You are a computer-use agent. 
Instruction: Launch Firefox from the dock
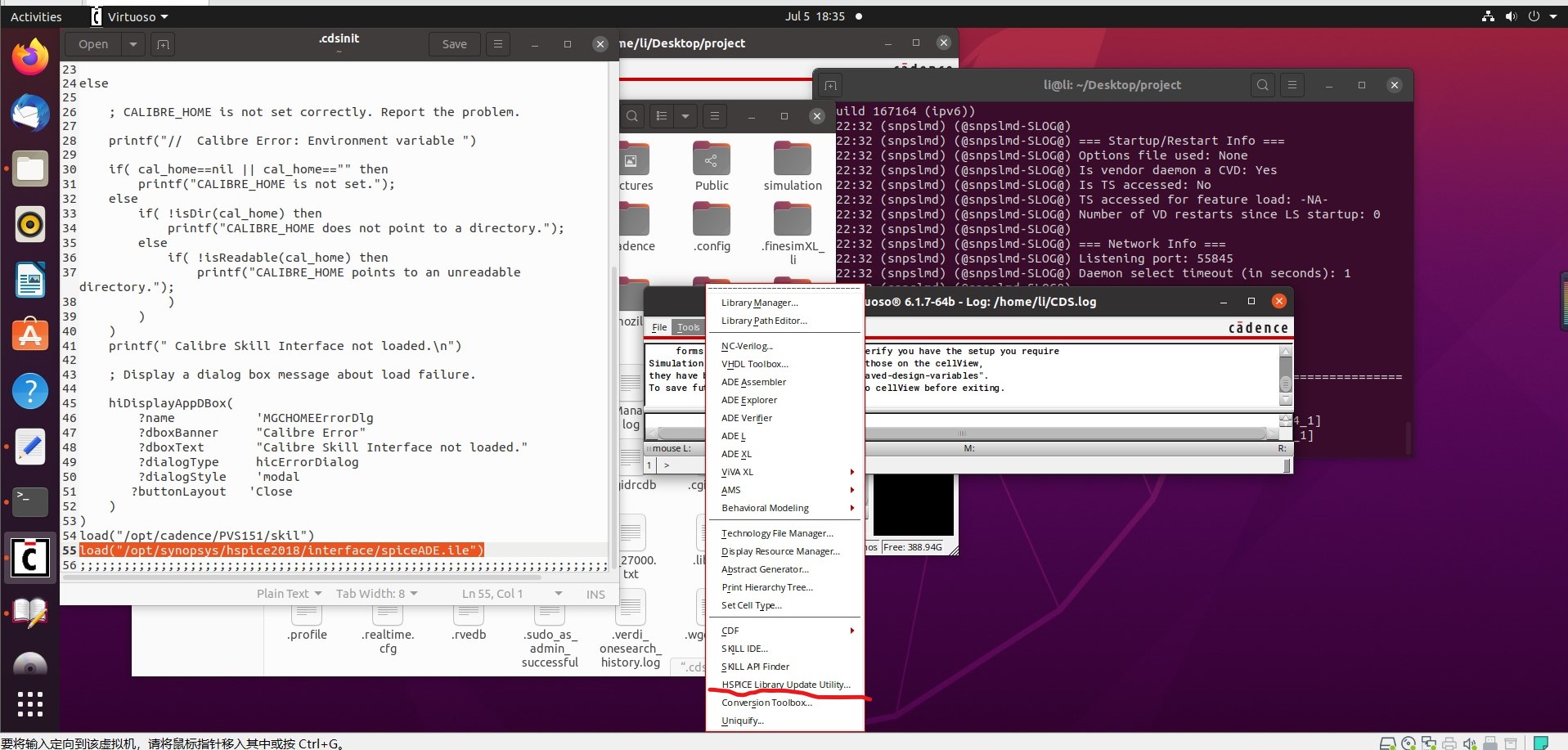[29, 56]
